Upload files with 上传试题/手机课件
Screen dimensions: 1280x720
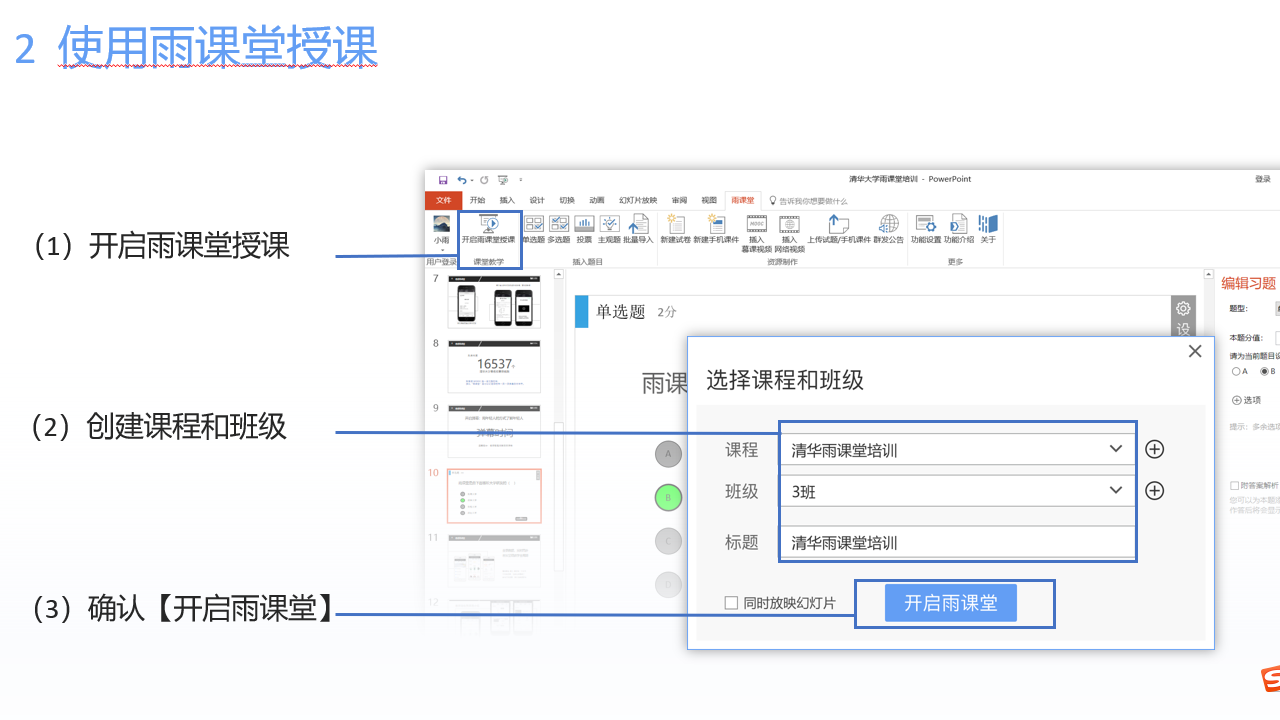838,230
